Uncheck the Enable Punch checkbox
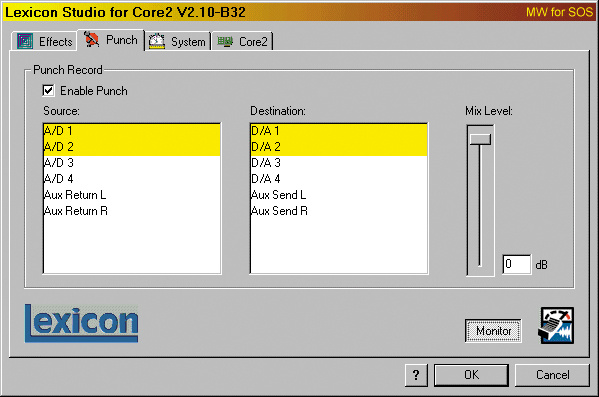 click(49, 91)
